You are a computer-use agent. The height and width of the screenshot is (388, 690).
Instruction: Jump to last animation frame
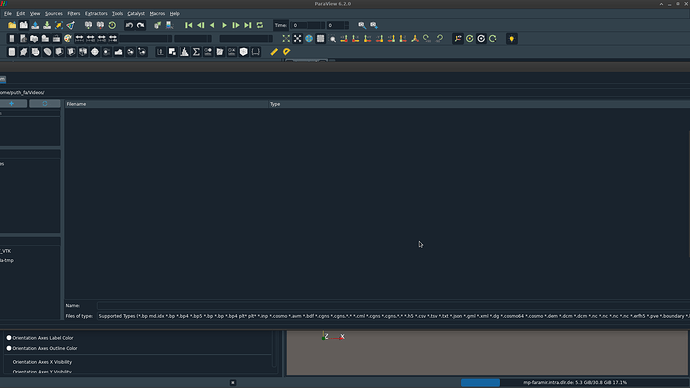[248, 25]
